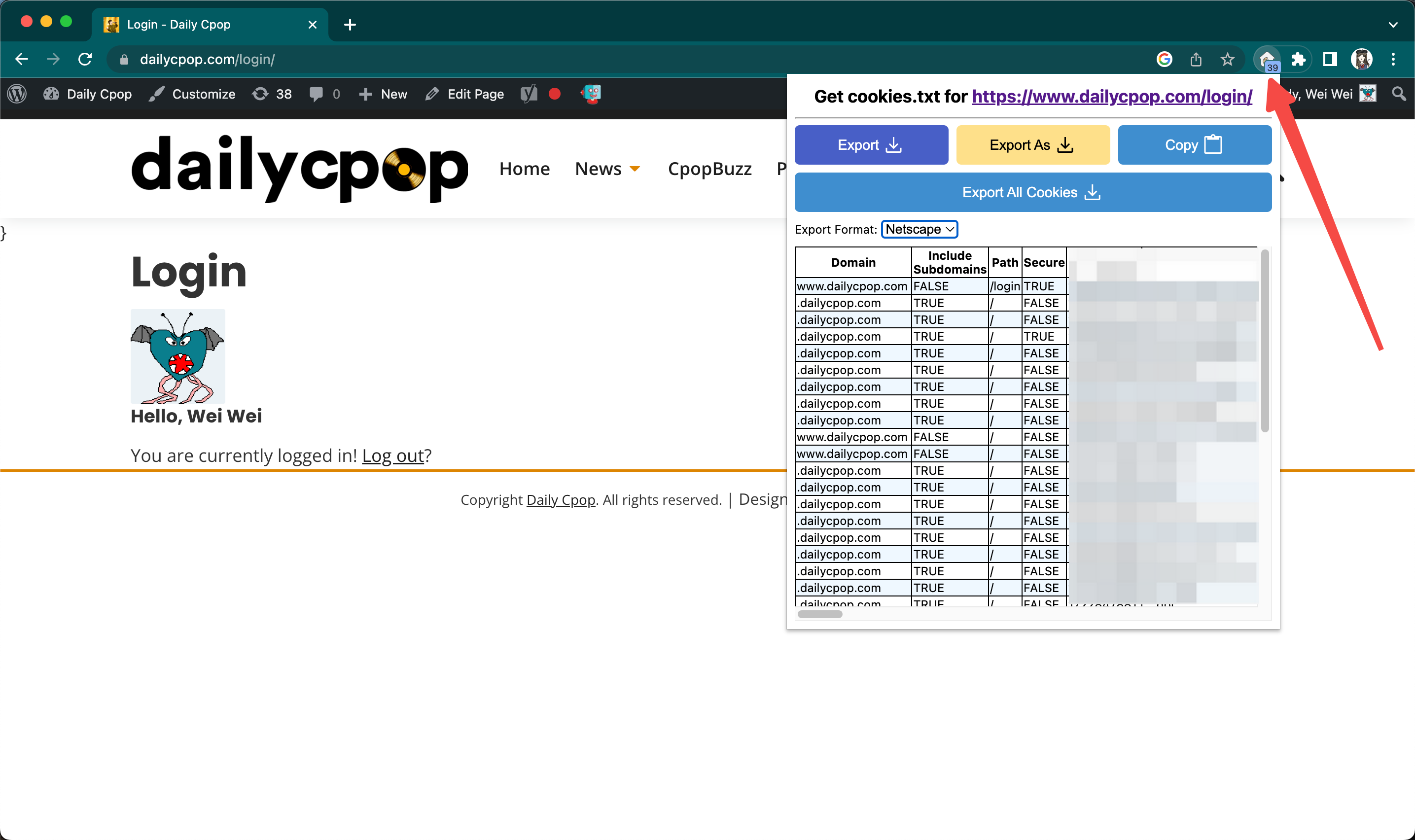Bookmark this page with the star icon
Screen dimensions: 1415x840
(1227, 59)
